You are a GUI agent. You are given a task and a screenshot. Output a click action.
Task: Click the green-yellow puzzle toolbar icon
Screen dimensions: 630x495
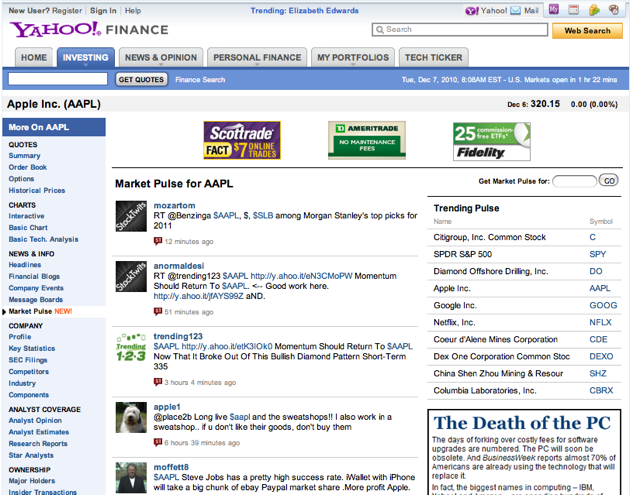click(594, 10)
